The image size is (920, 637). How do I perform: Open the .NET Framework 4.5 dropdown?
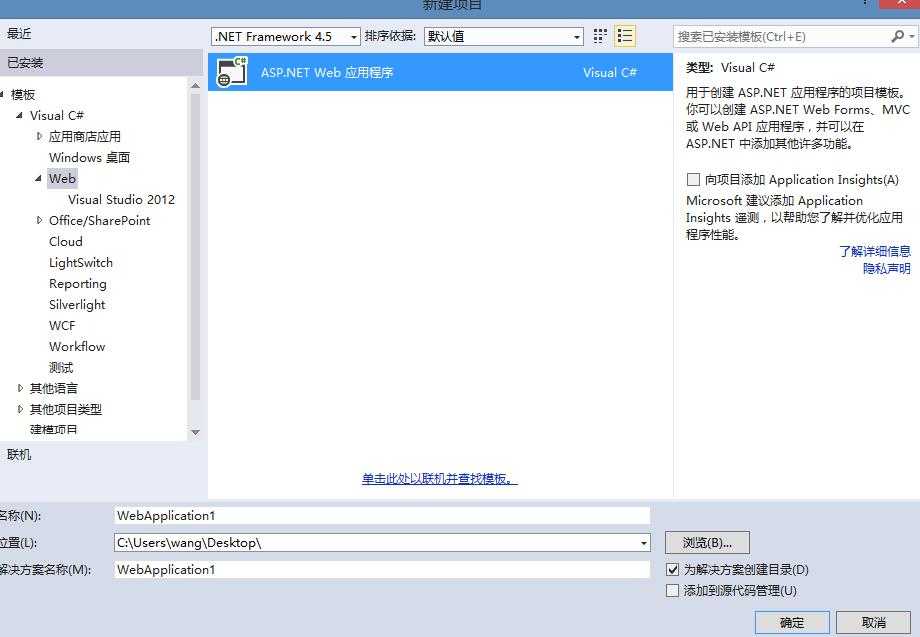[x=285, y=36]
